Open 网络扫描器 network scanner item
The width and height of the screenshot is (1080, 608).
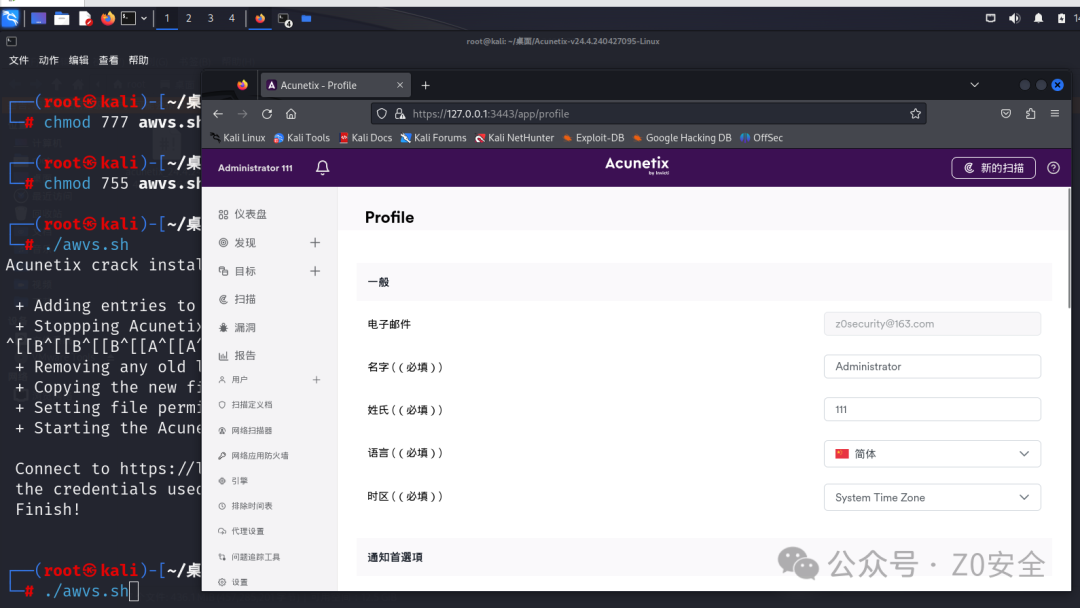245,430
